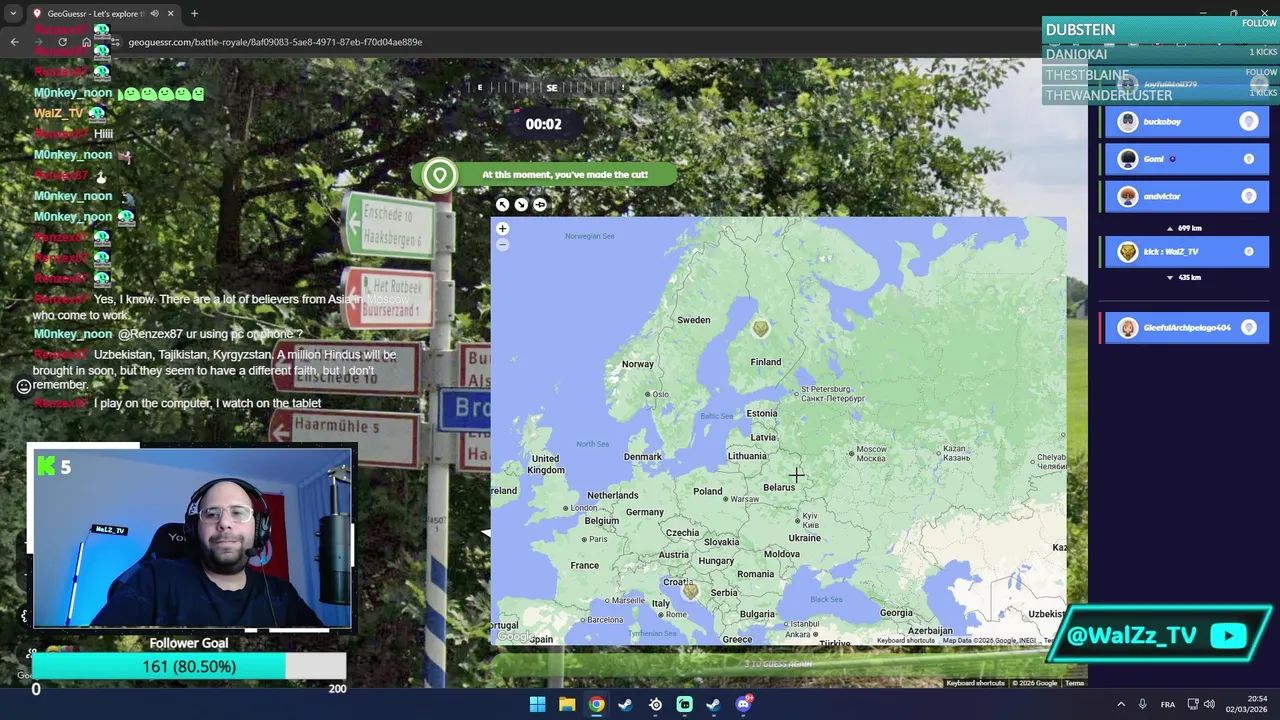Open a new browser tab
1280x720 pixels.
click(x=194, y=14)
